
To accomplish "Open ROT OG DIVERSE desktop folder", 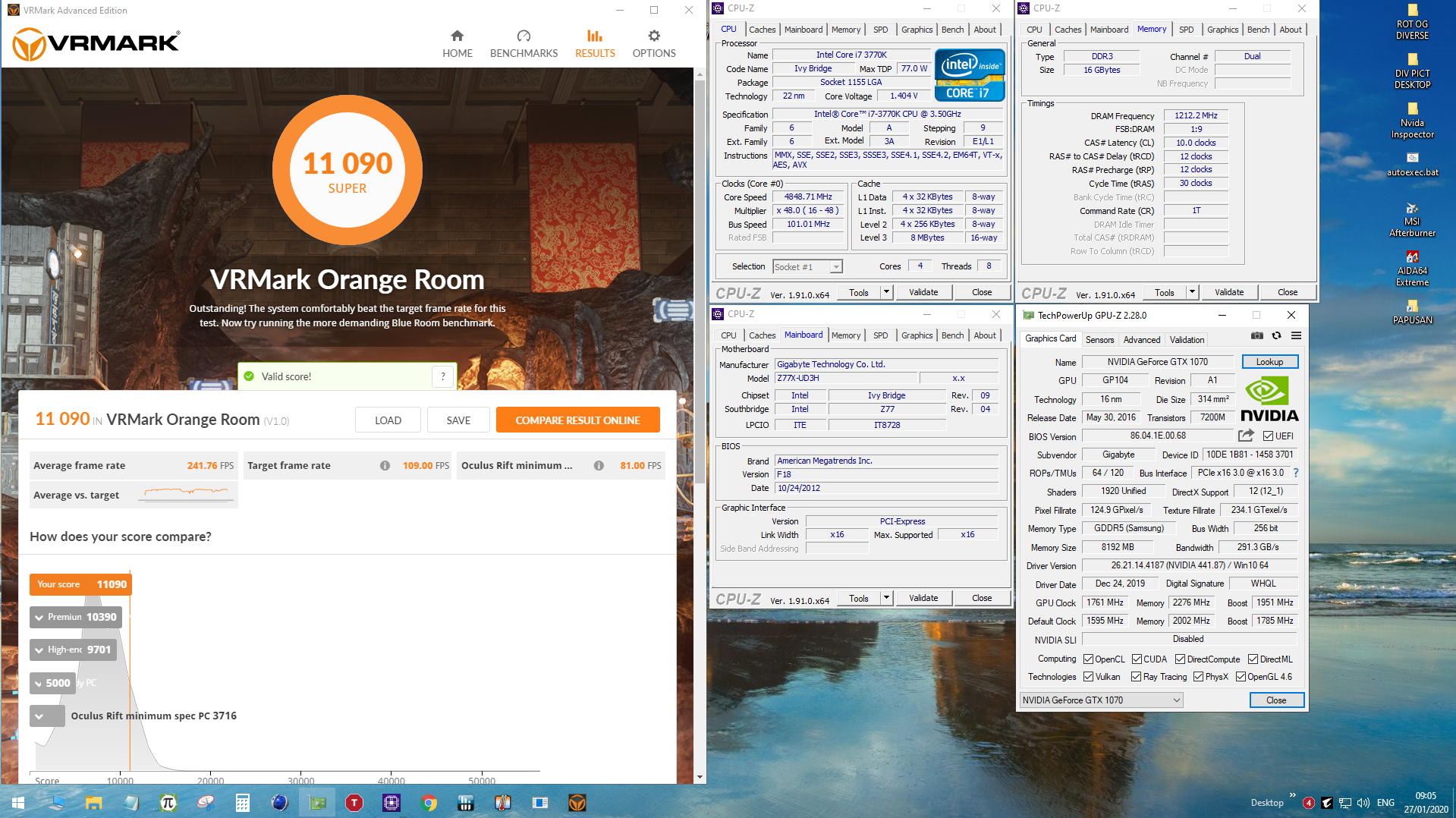I will point(1412,22).
